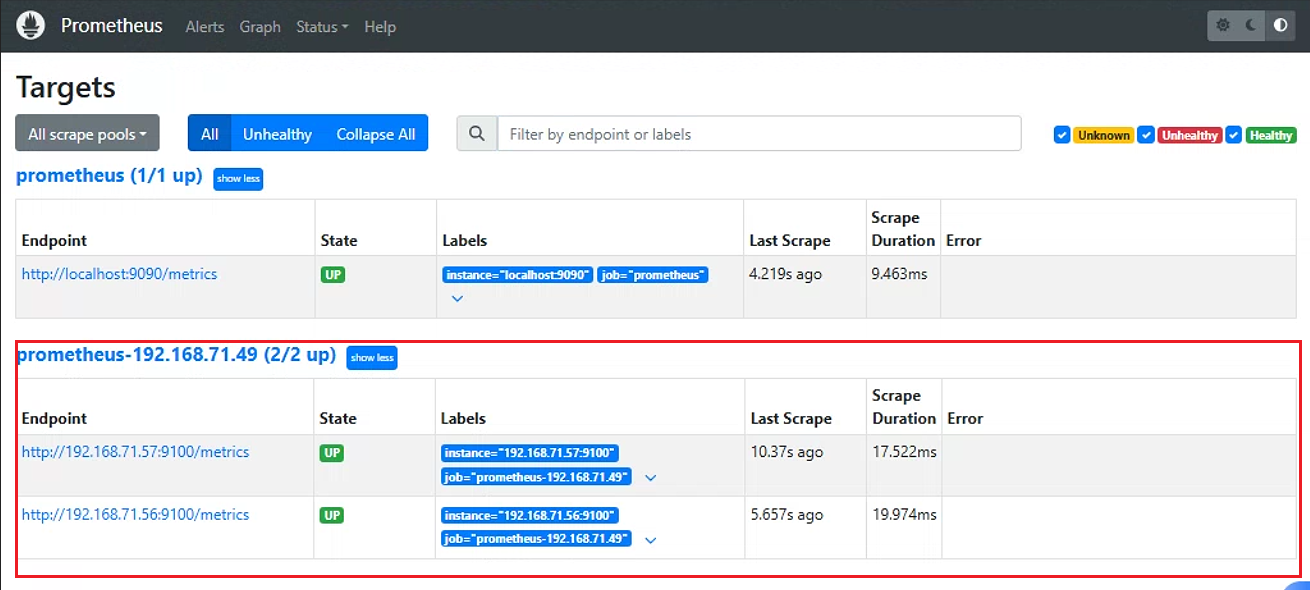Click the prometheus (1/1 up) pool heading
This screenshot has height=590, width=1310.
click(x=109, y=176)
